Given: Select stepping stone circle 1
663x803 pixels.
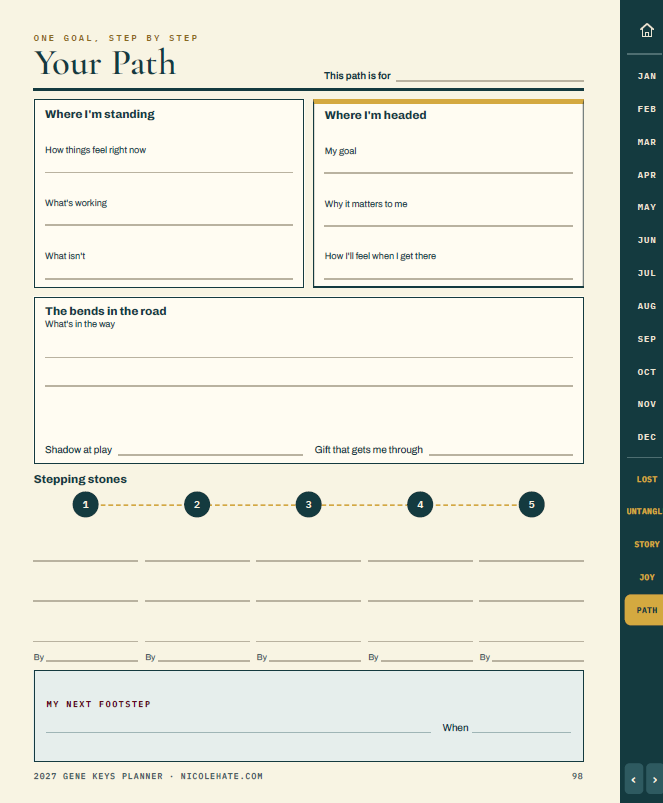Looking at the screenshot, I should point(85,504).
